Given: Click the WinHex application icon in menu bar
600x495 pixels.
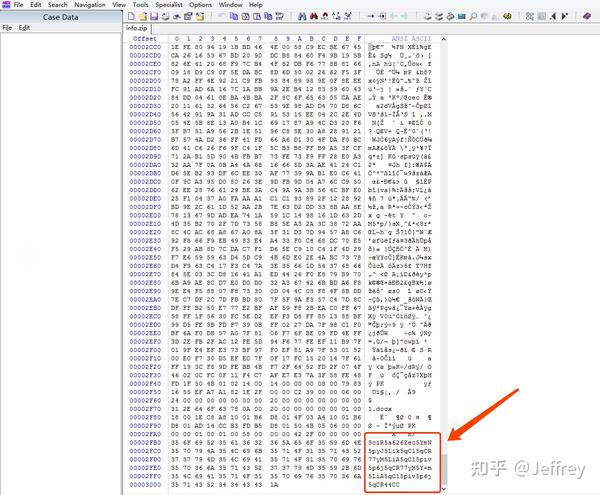Looking at the screenshot, I should point(6,5).
